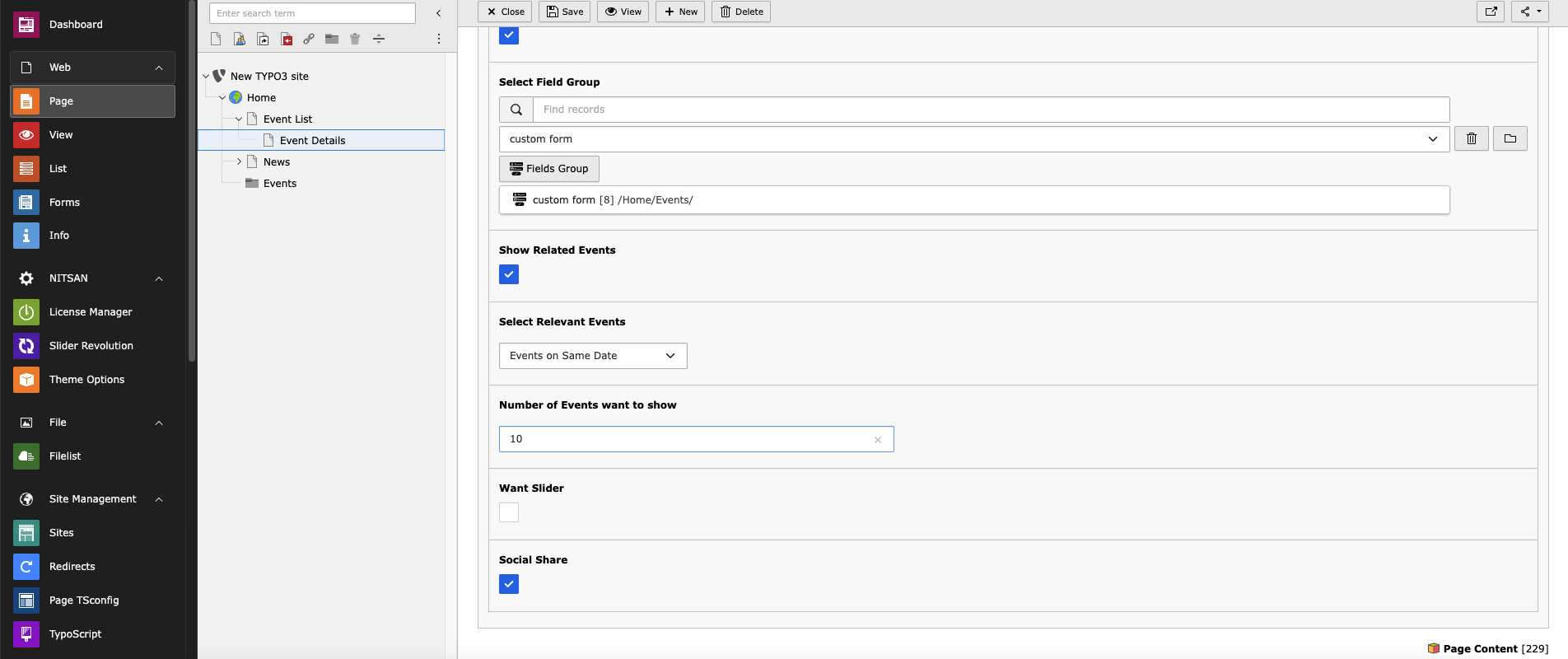Open record in new window icon
The width and height of the screenshot is (1568, 659).
click(x=1491, y=12)
